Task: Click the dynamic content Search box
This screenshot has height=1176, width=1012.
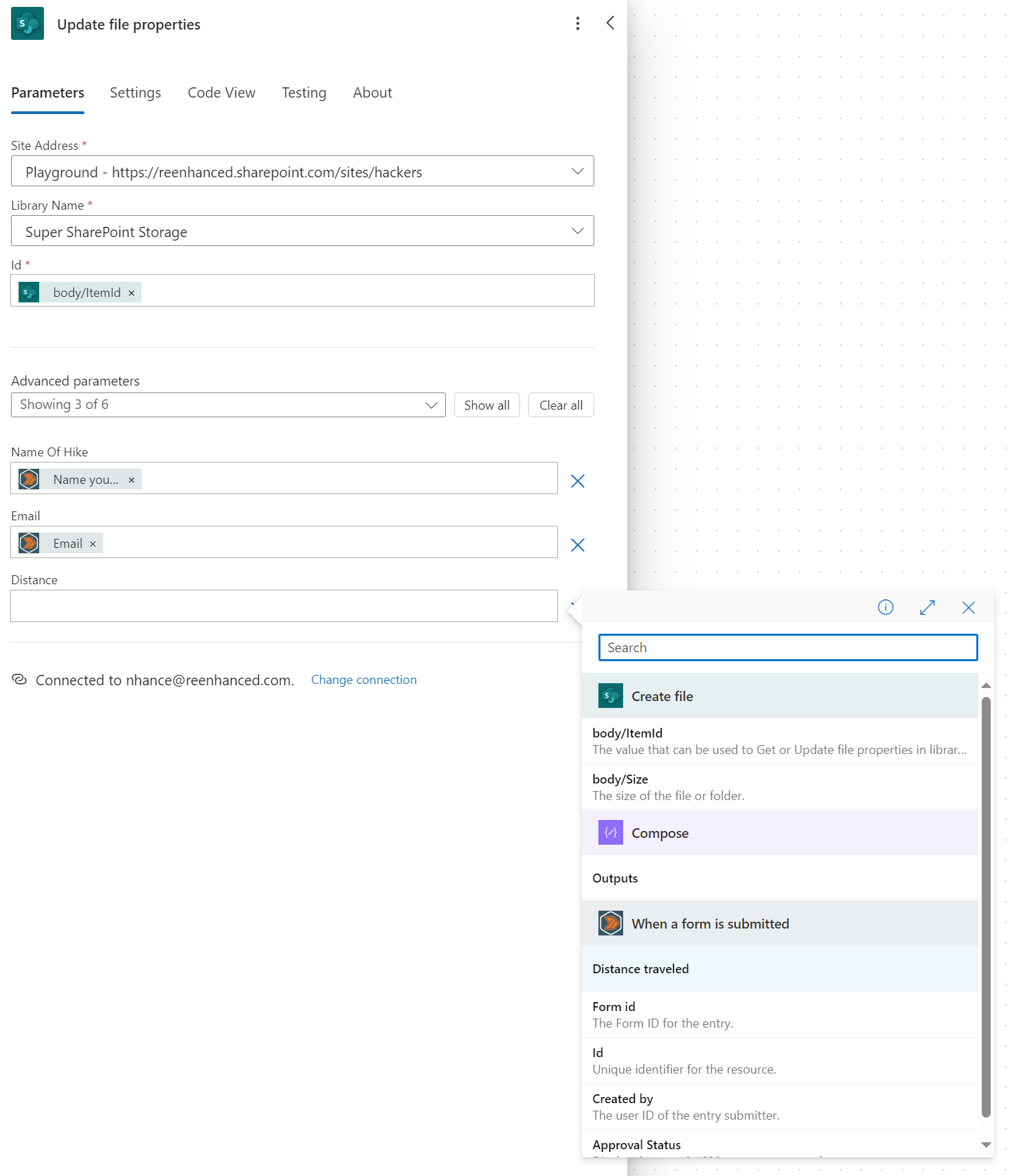Action: click(788, 647)
